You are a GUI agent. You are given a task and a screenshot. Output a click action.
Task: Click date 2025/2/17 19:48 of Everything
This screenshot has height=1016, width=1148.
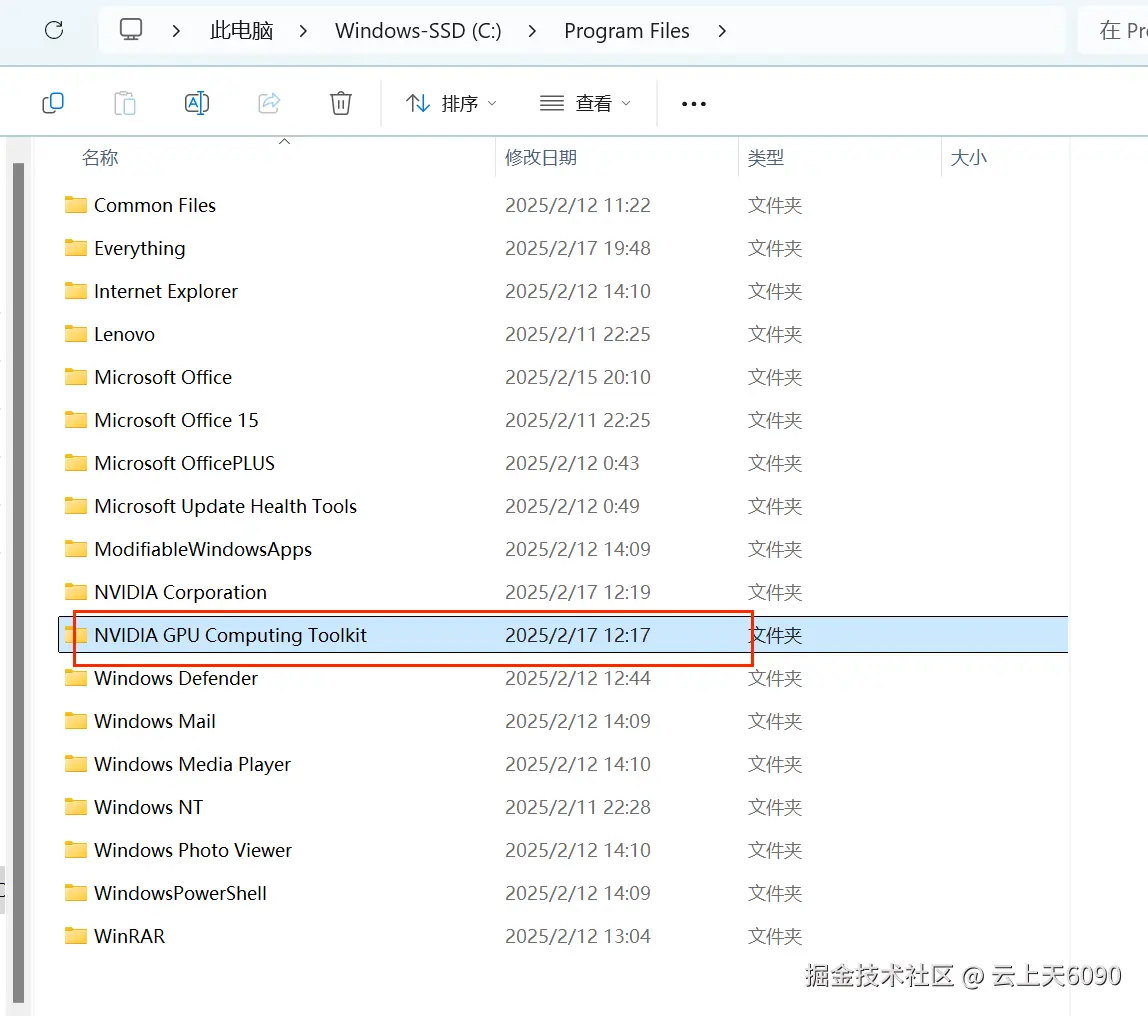click(578, 248)
